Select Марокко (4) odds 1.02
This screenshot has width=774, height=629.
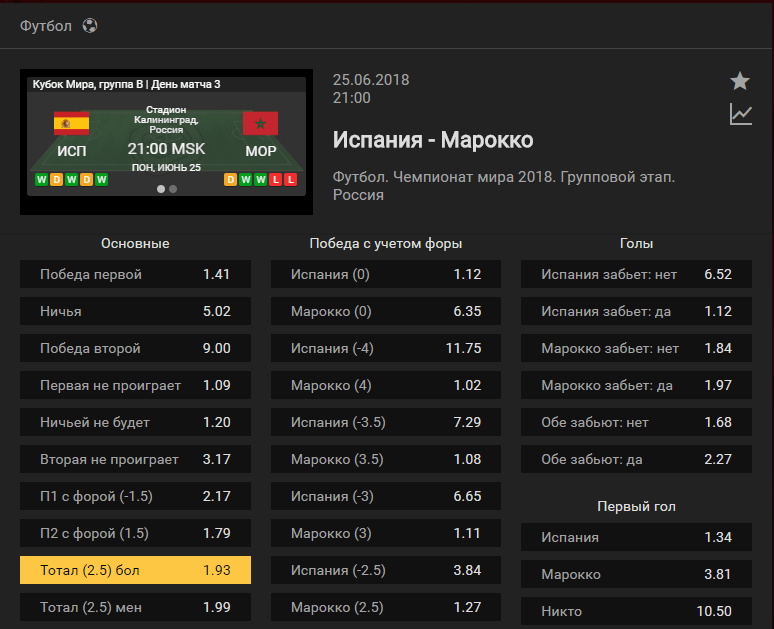pos(386,385)
